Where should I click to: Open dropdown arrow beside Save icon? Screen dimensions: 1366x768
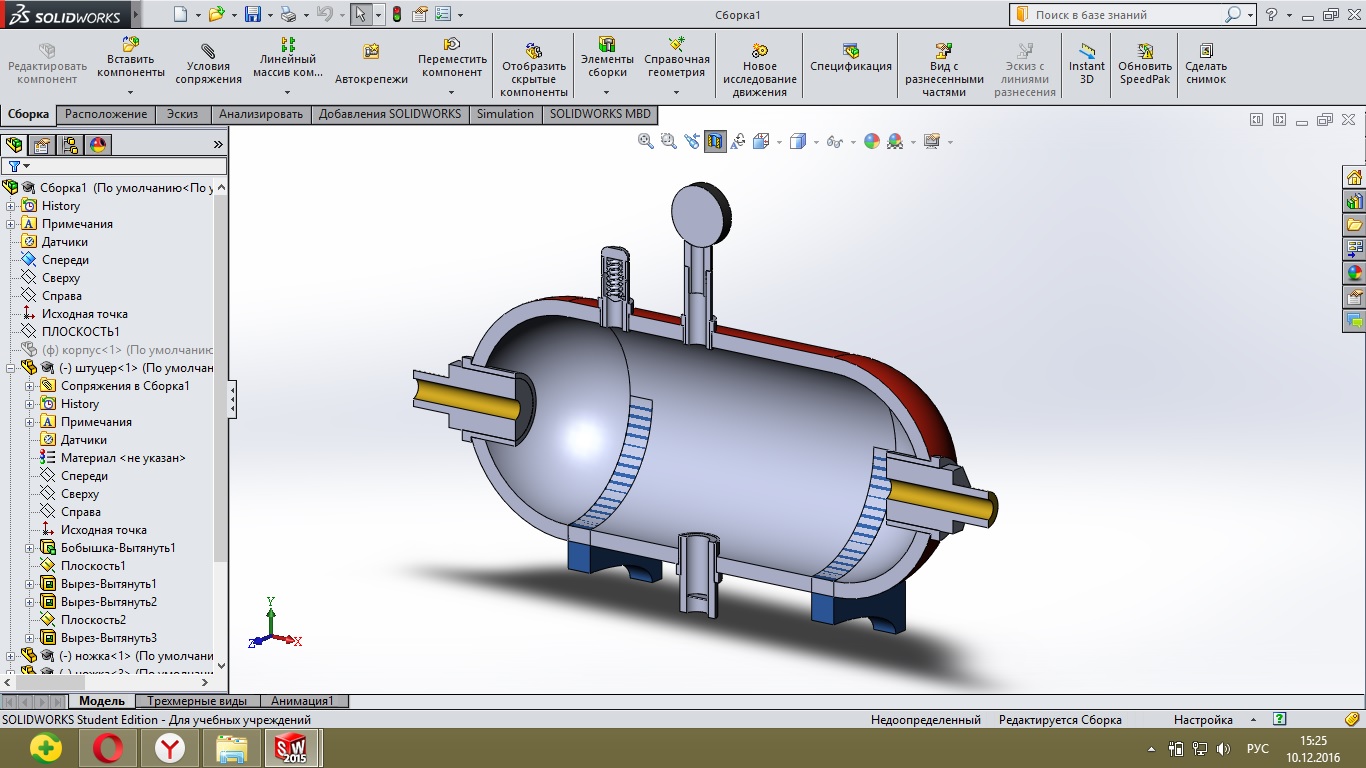pyautogui.click(x=270, y=16)
